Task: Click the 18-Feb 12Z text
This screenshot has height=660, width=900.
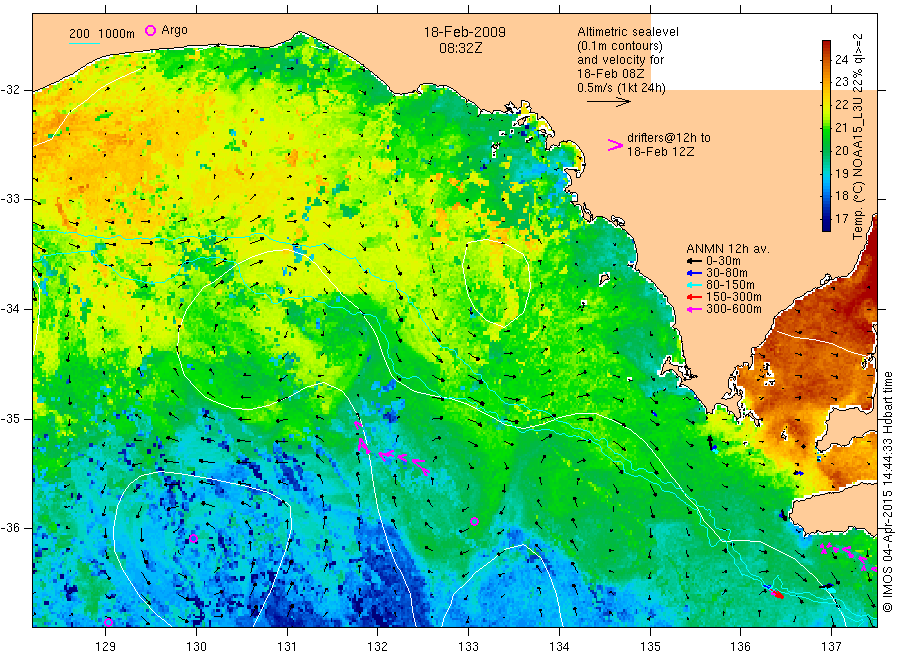Action: coord(660,152)
